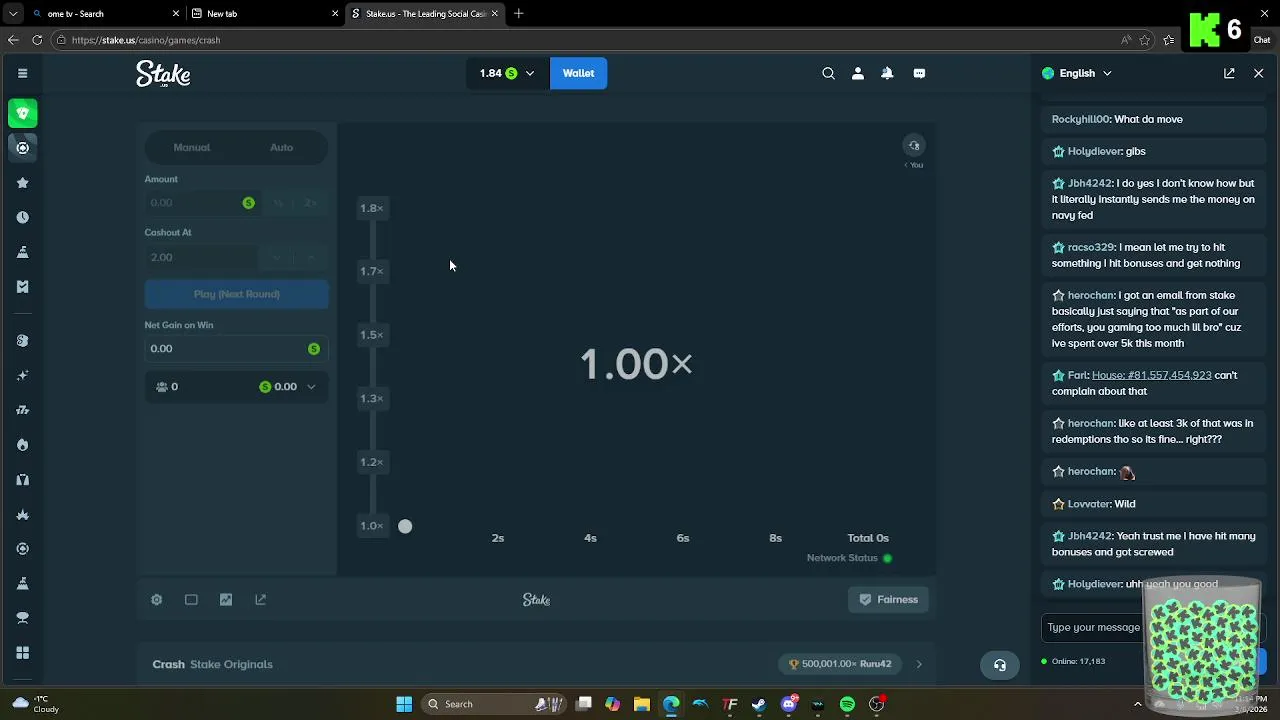Click the grey multiplier dot on graph

point(405,526)
